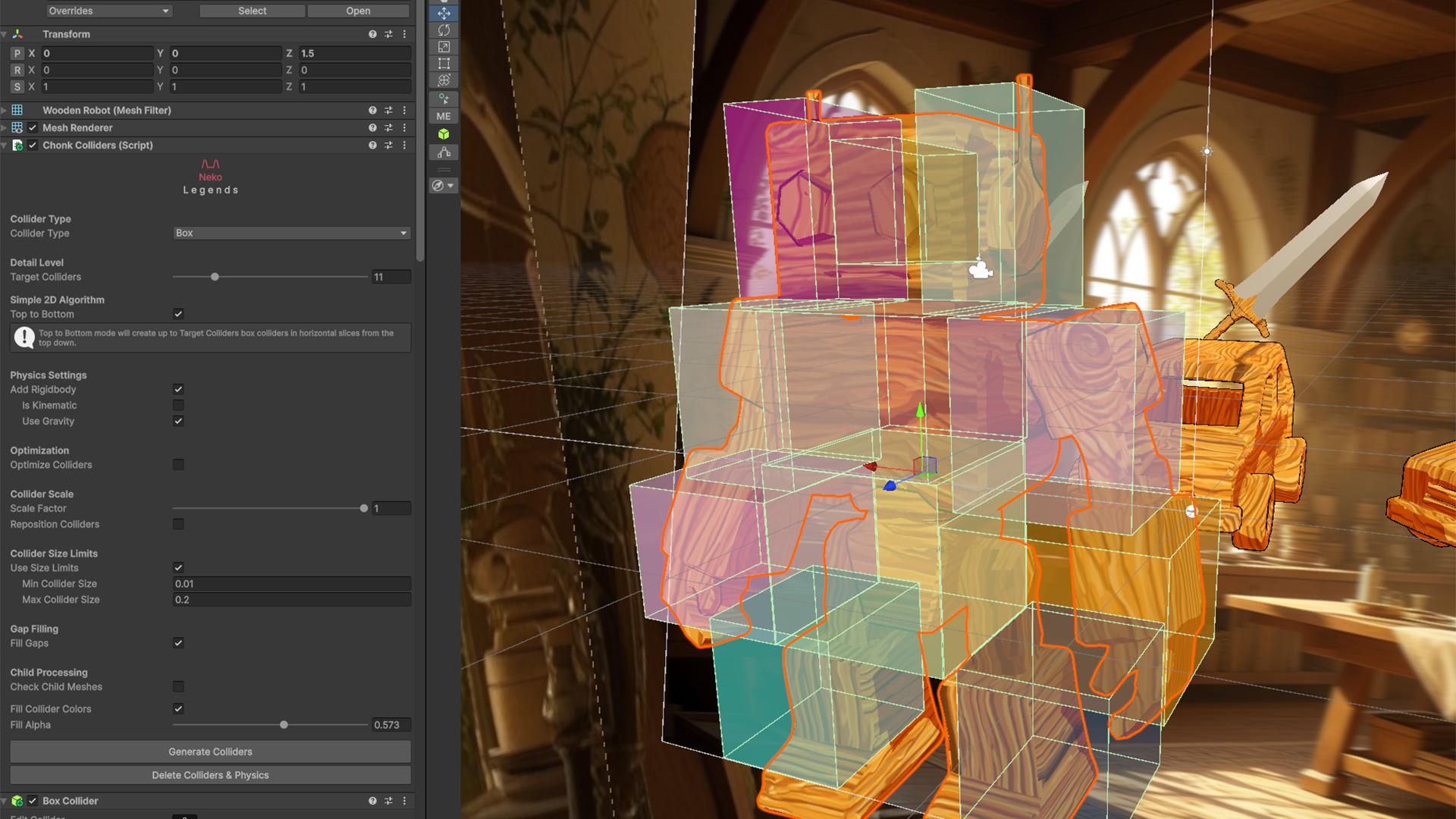The image size is (1456, 819).
Task: Open the Overrides dropdown
Action: coord(108,11)
